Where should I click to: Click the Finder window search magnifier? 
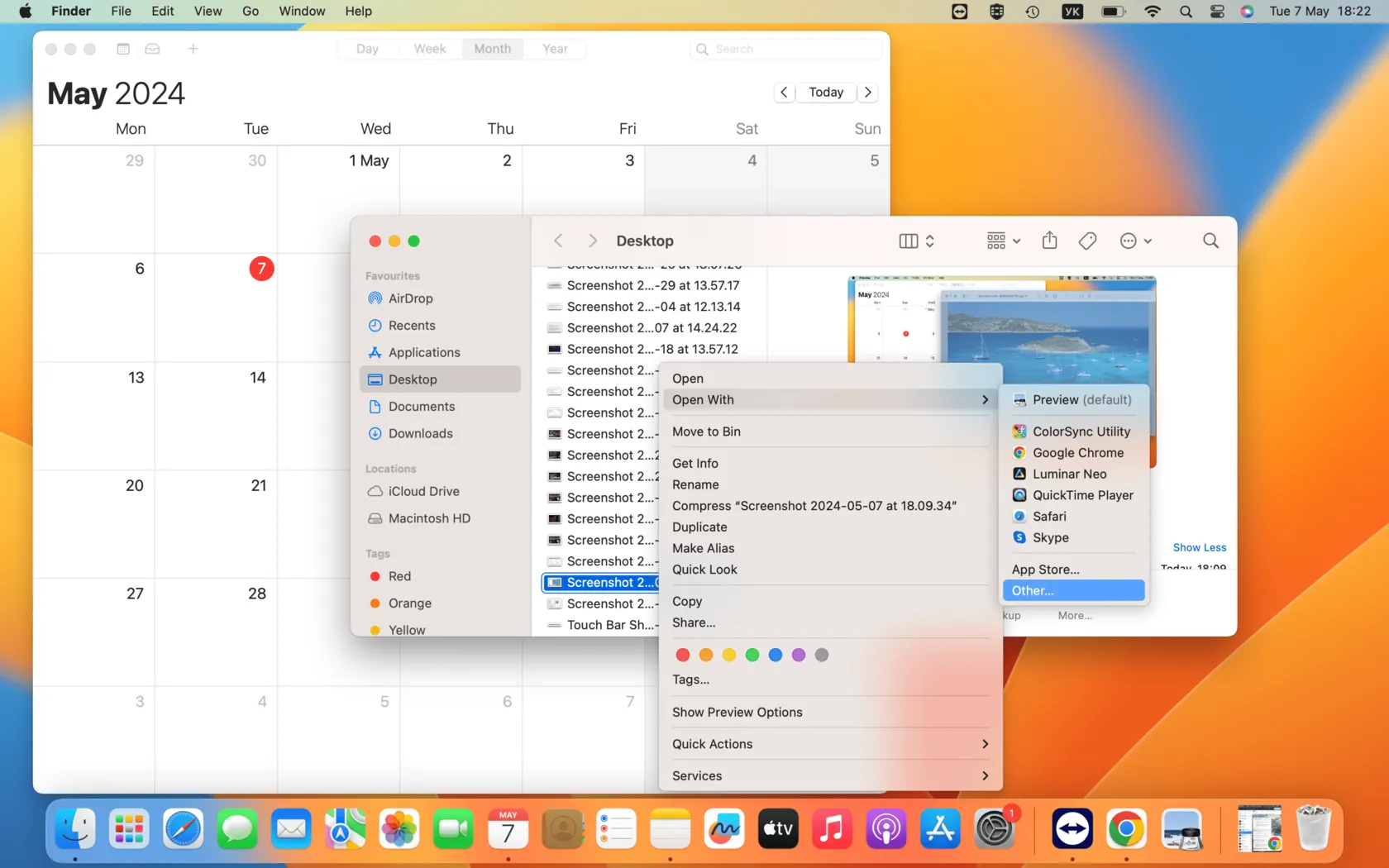coord(1210,241)
